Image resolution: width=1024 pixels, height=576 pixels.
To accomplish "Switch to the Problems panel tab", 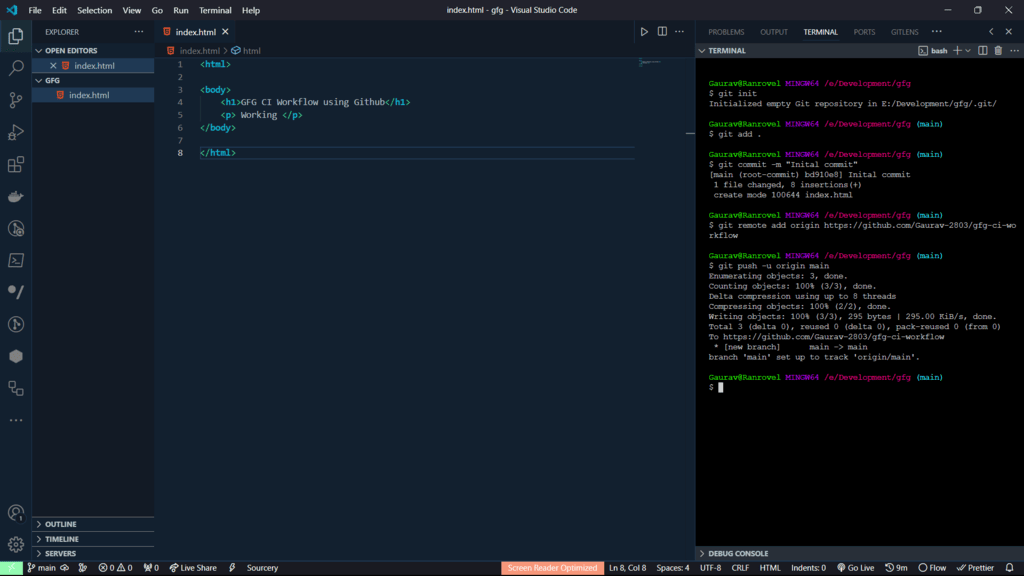I will click(x=726, y=32).
